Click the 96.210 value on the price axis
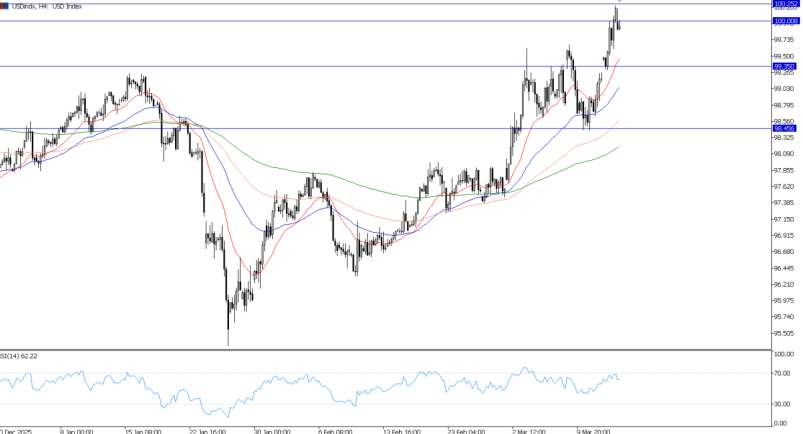Viewport: 803px width, 434px height. click(x=784, y=284)
